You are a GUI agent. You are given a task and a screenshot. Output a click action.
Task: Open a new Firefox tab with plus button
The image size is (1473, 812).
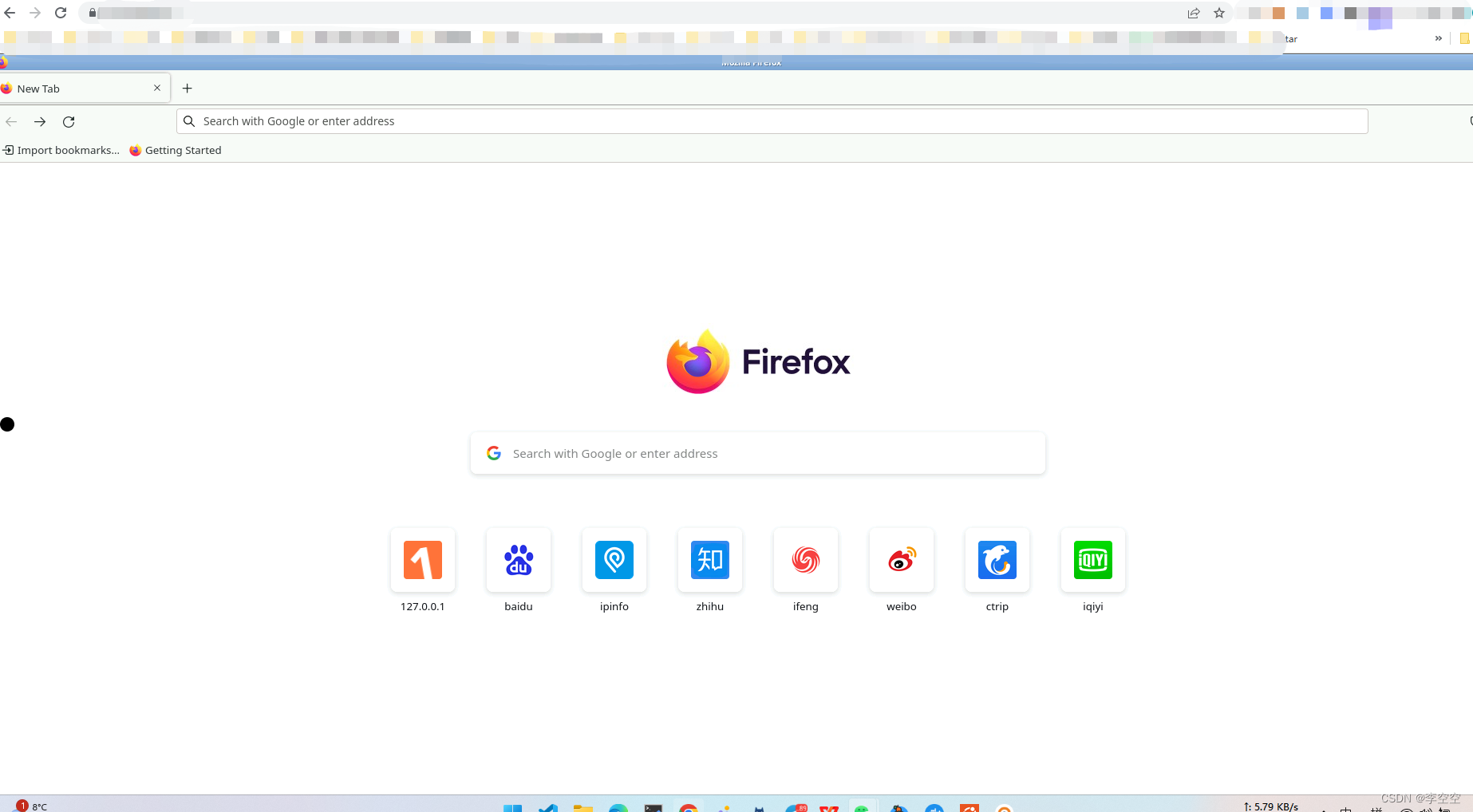tap(188, 89)
